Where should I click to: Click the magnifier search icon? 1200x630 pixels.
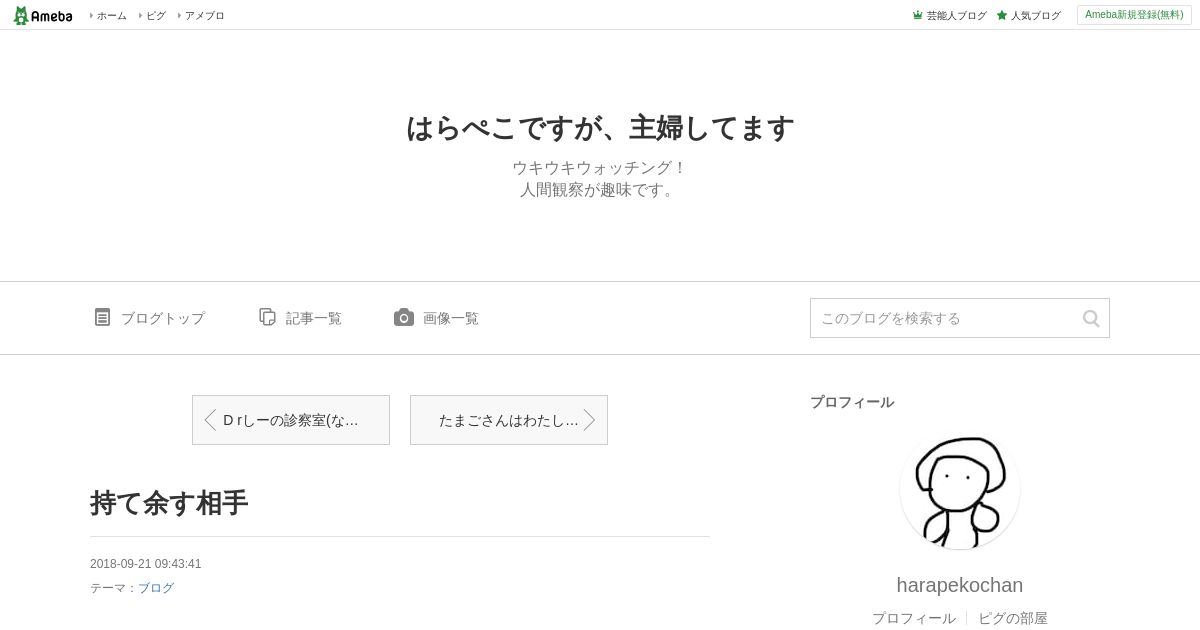coord(1091,318)
